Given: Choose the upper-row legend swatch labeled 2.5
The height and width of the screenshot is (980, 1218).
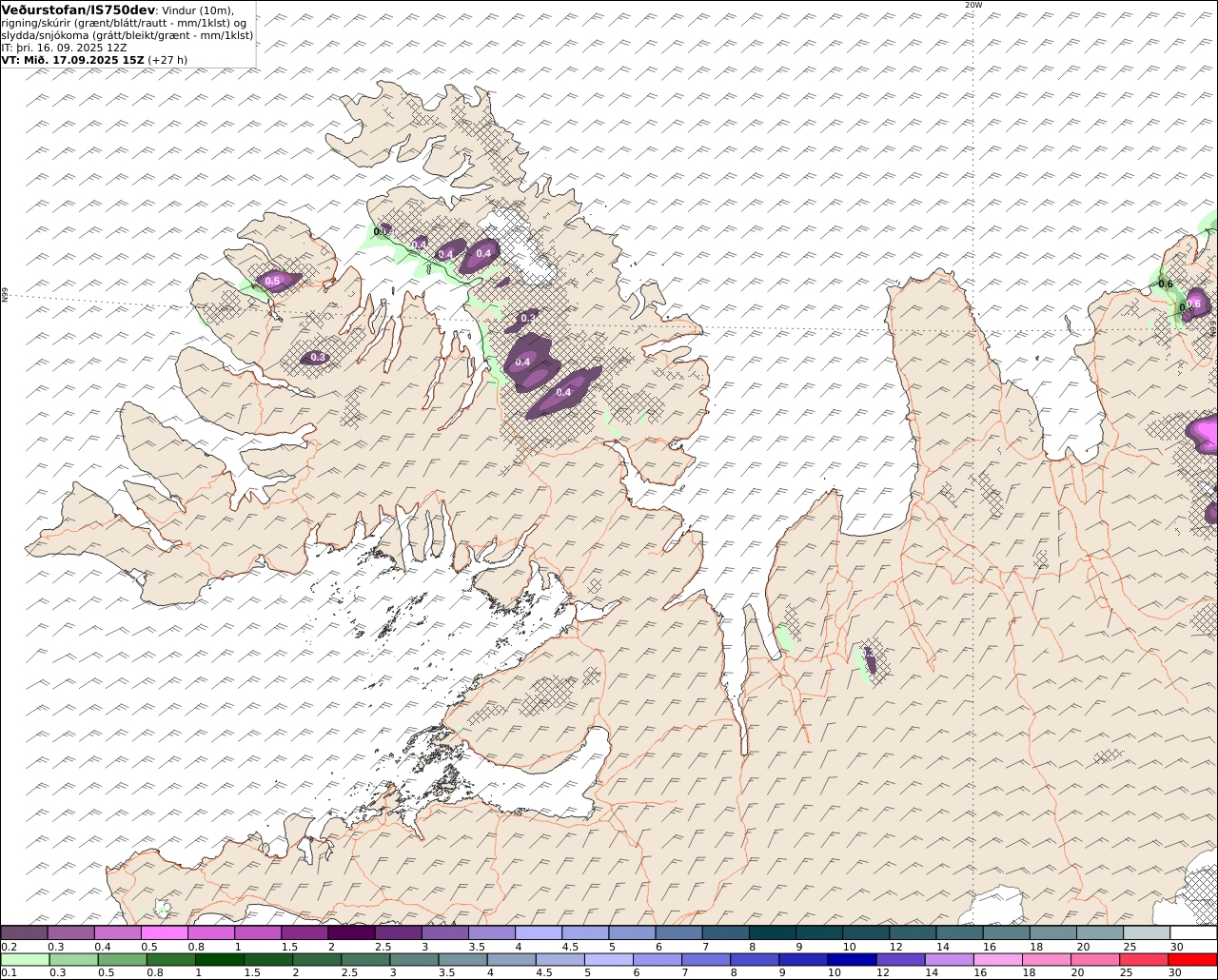Looking at the screenshot, I should [x=398, y=932].
